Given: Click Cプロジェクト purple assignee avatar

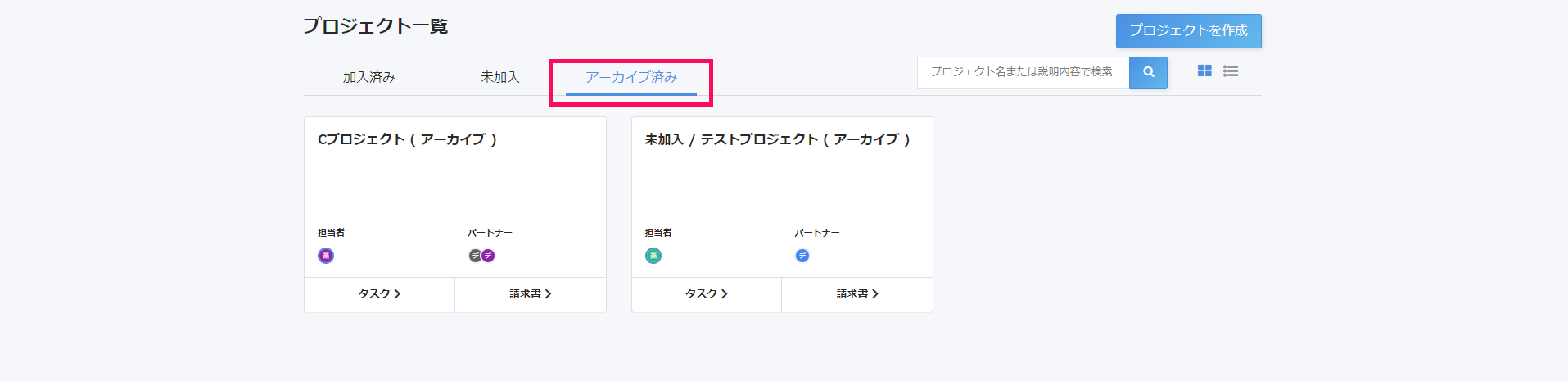Looking at the screenshot, I should [326, 256].
